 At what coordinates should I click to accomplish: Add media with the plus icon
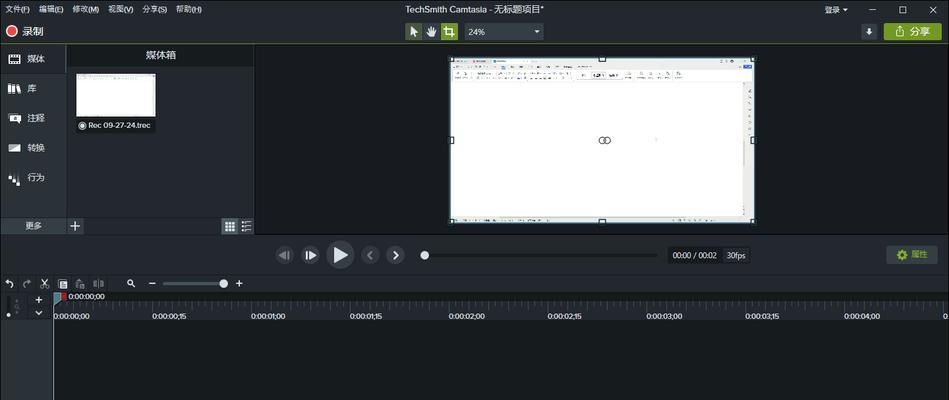pos(75,226)
